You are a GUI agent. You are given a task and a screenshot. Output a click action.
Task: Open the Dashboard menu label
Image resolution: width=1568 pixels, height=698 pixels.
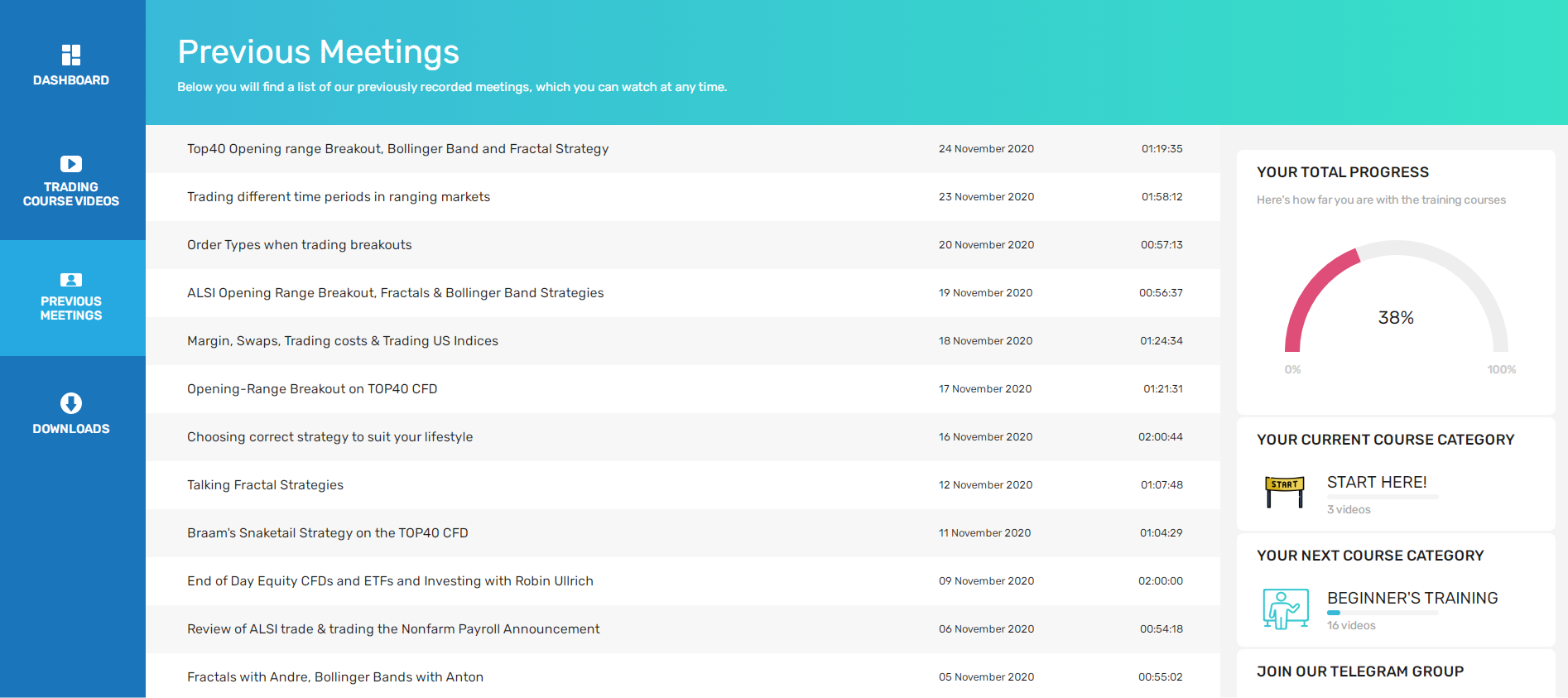coord(71,80)
